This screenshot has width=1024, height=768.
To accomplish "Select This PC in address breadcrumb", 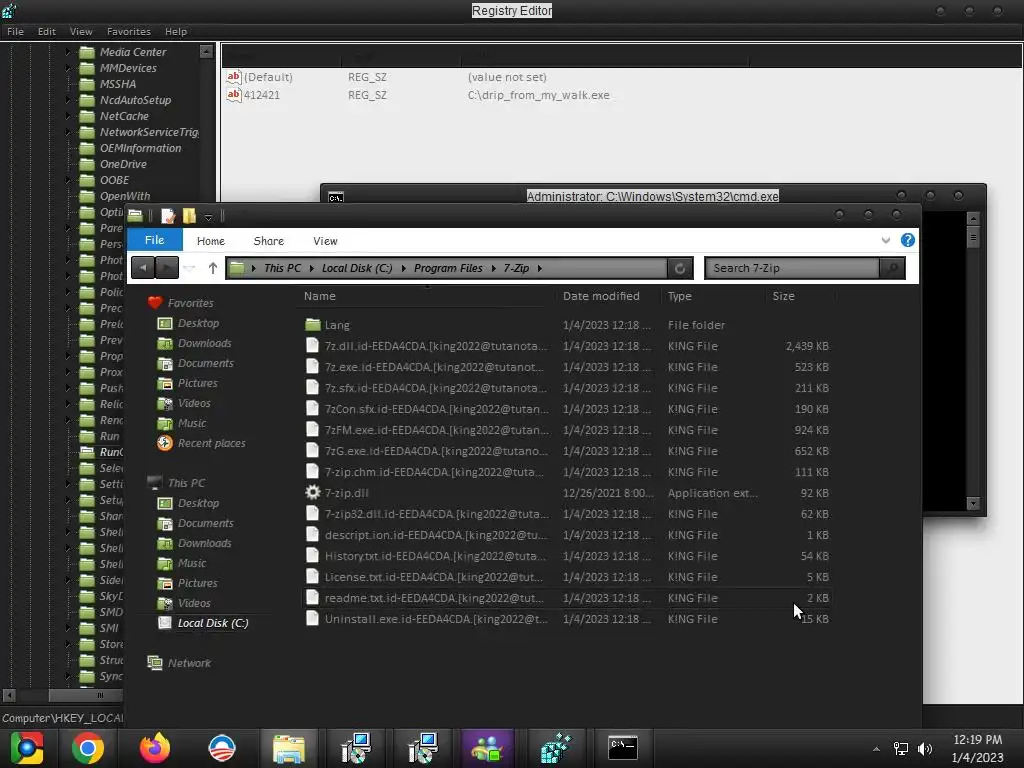I will [282, 268].
